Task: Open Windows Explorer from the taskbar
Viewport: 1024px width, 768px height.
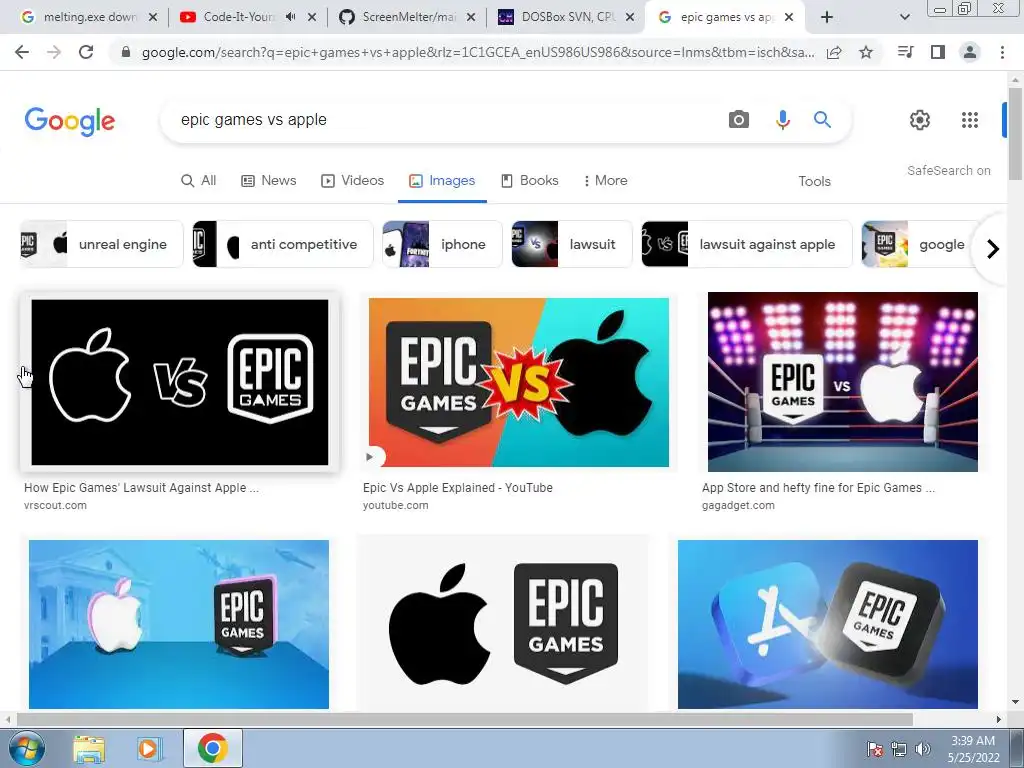Action: pos(89,748)
